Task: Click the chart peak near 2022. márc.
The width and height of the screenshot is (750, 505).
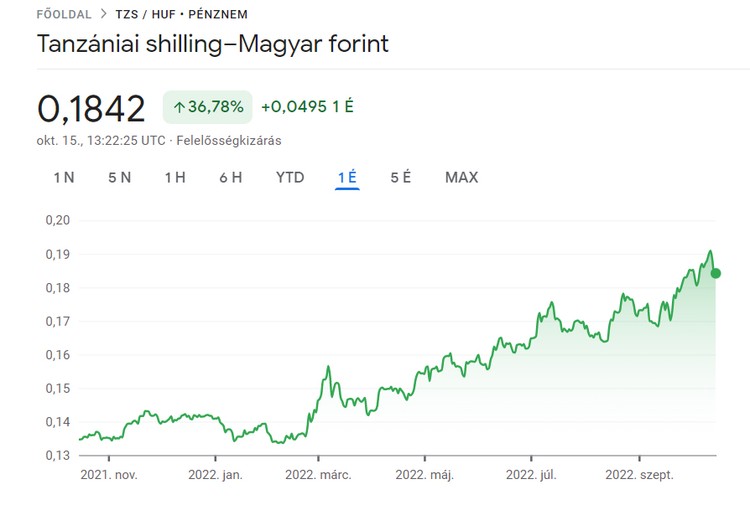Action: (x=327, y=367)
